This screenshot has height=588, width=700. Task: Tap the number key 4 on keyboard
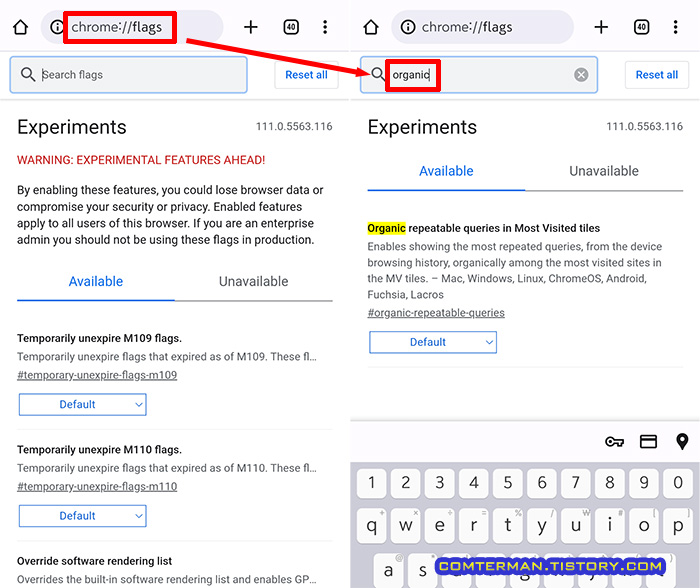click(x=474, y=483)
